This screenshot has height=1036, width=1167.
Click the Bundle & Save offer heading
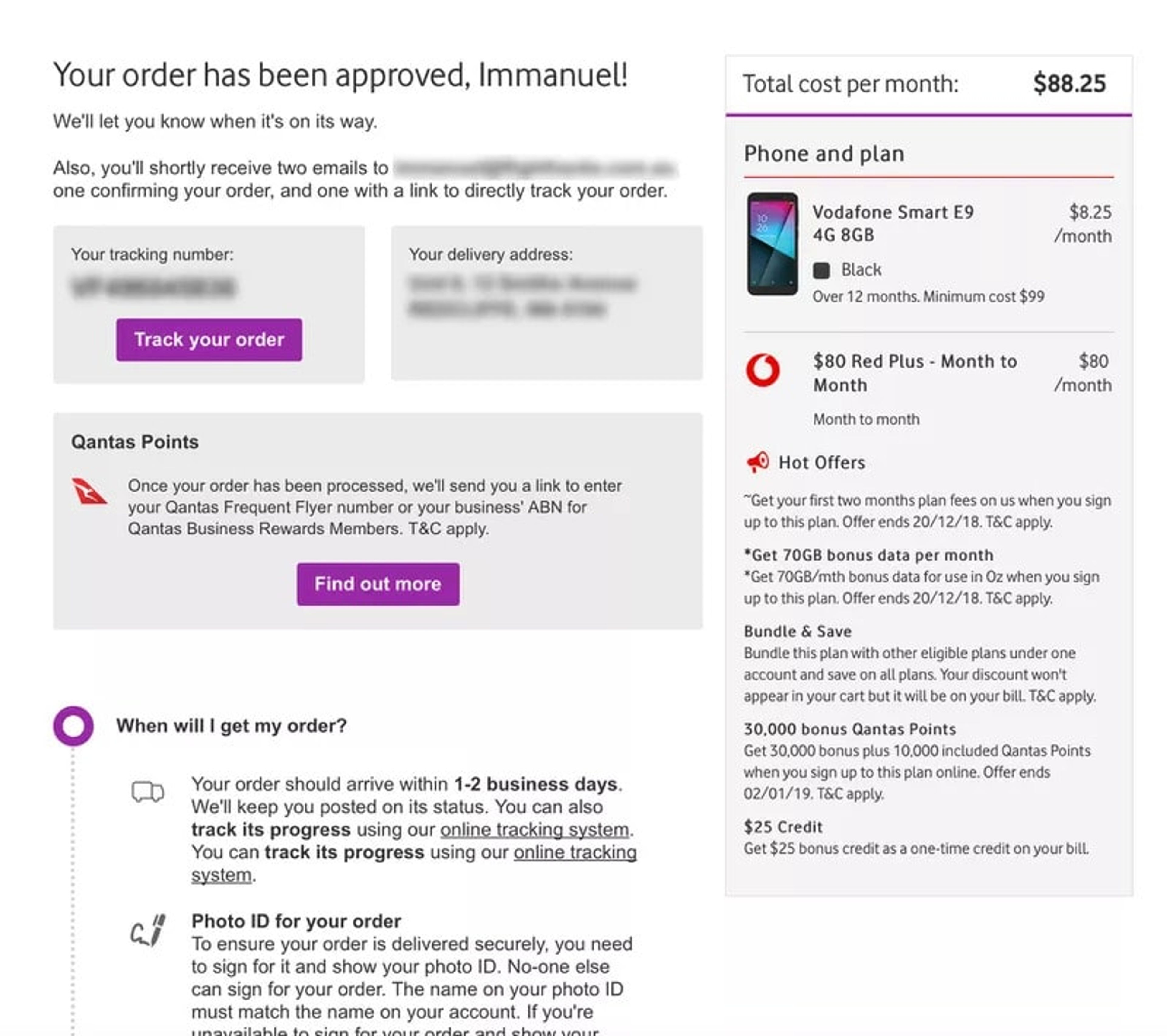pyautogui.click(x=797, y=632)
